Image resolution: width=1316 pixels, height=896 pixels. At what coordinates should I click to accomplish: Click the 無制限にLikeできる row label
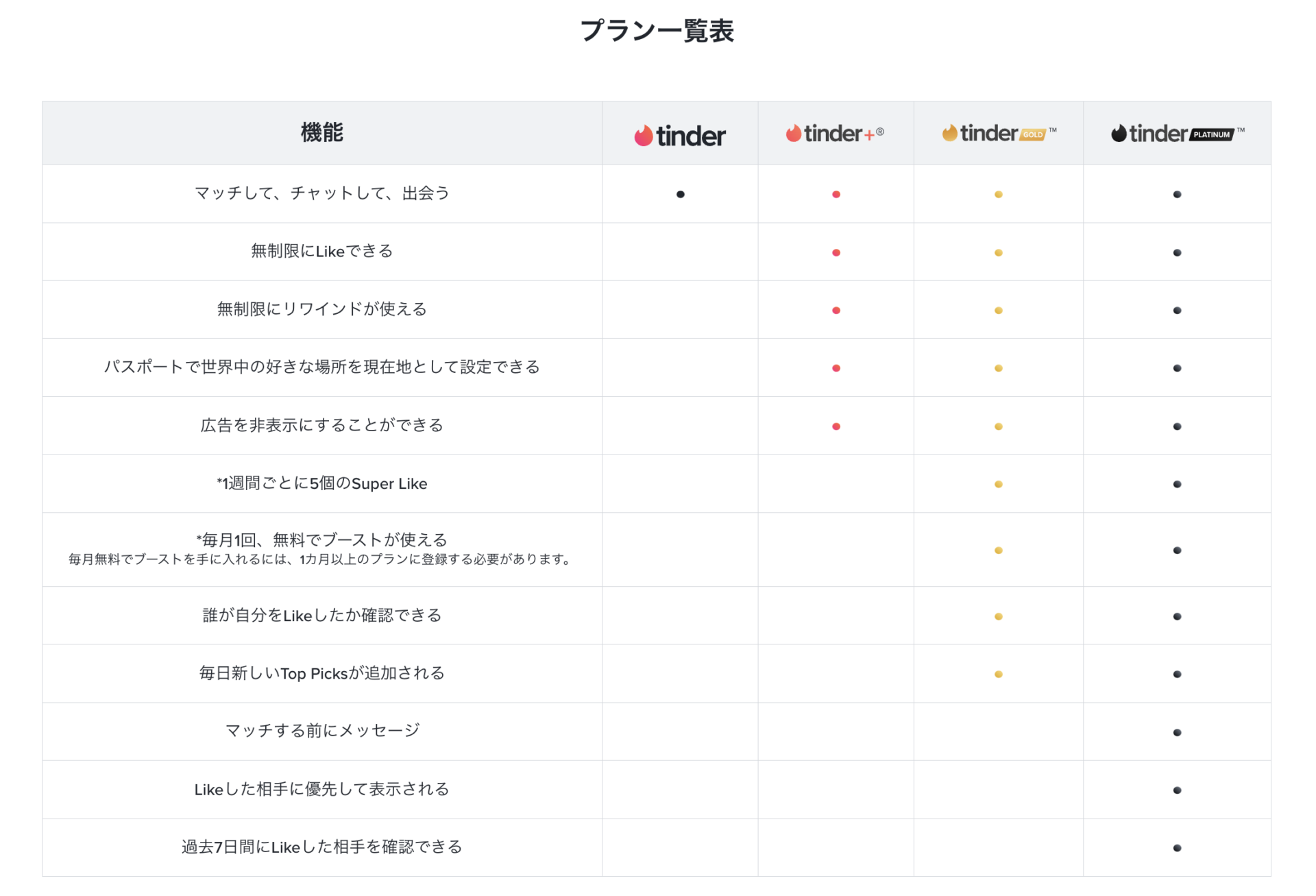(321, 252)
